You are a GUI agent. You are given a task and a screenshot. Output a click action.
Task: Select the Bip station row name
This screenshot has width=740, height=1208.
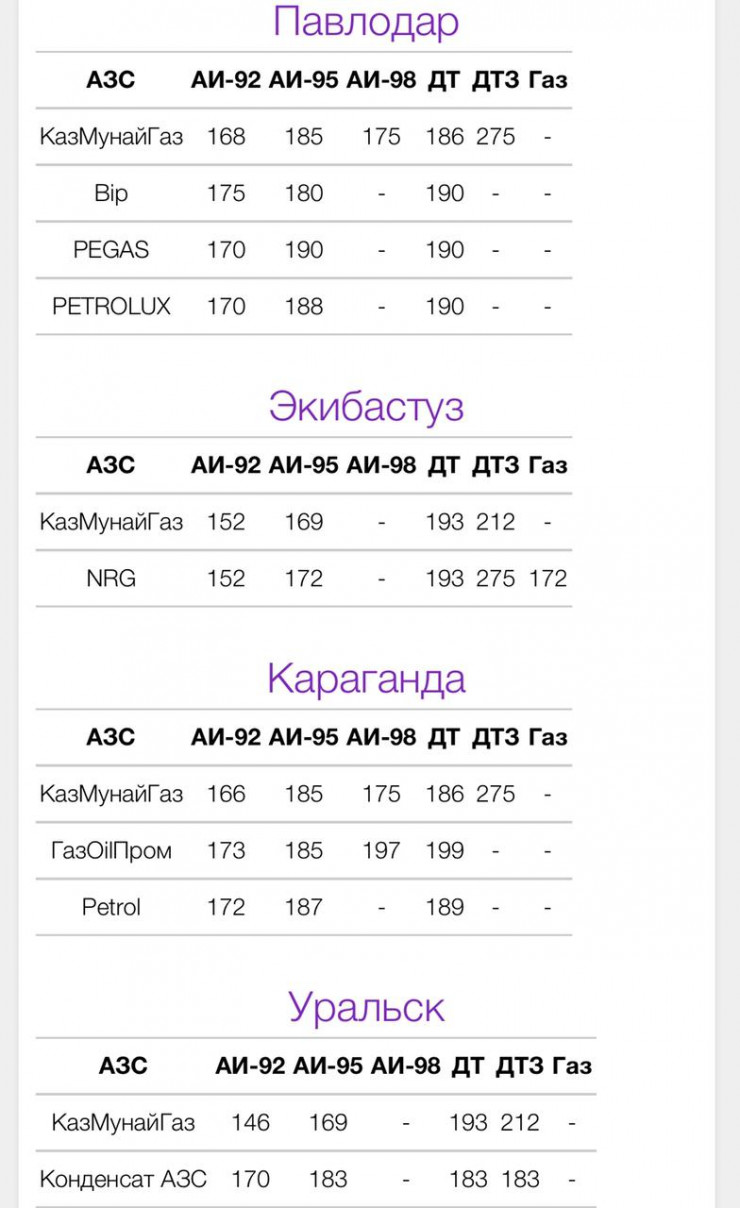111,193
